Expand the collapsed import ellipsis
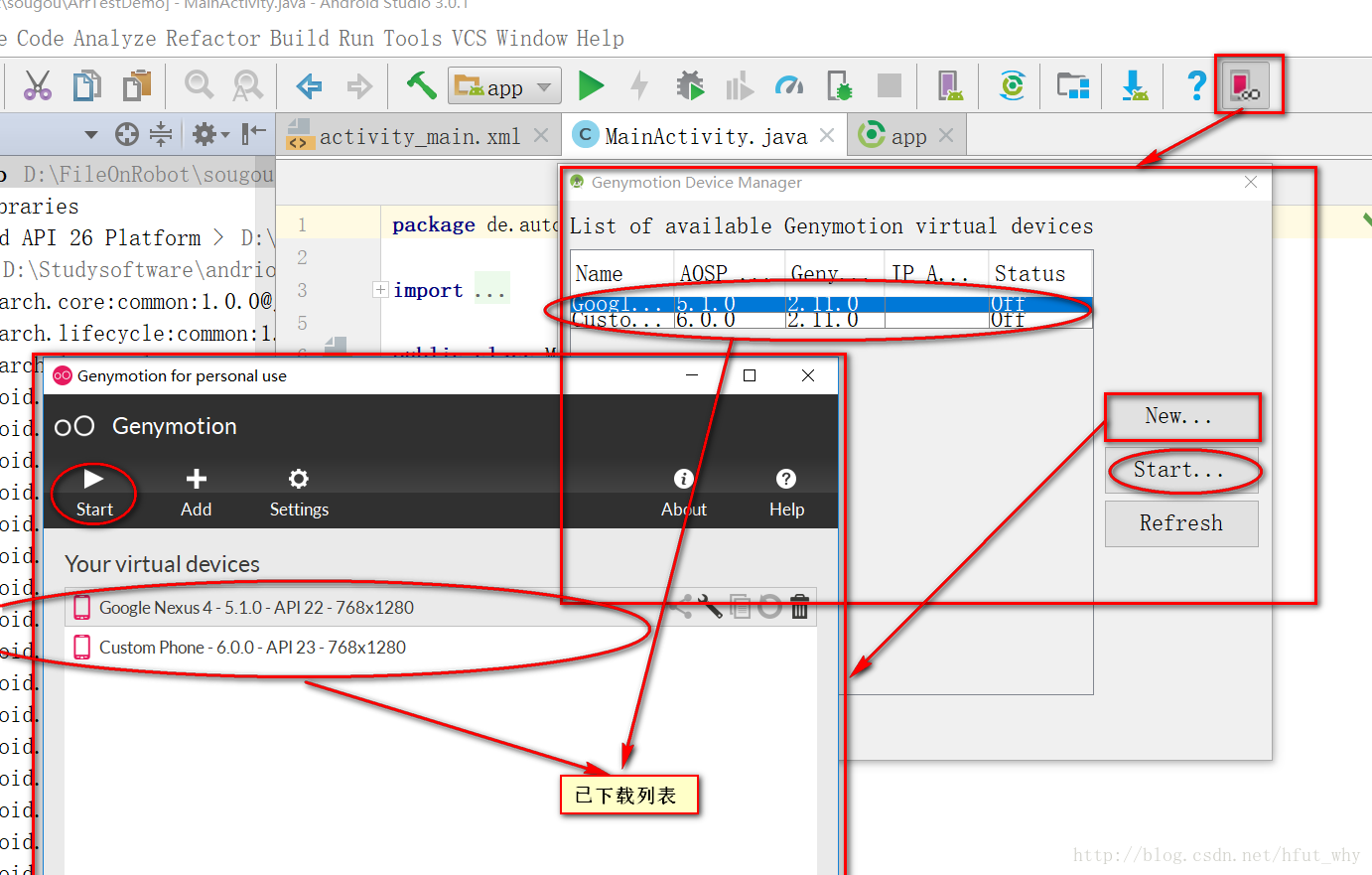 pos(490,291)
